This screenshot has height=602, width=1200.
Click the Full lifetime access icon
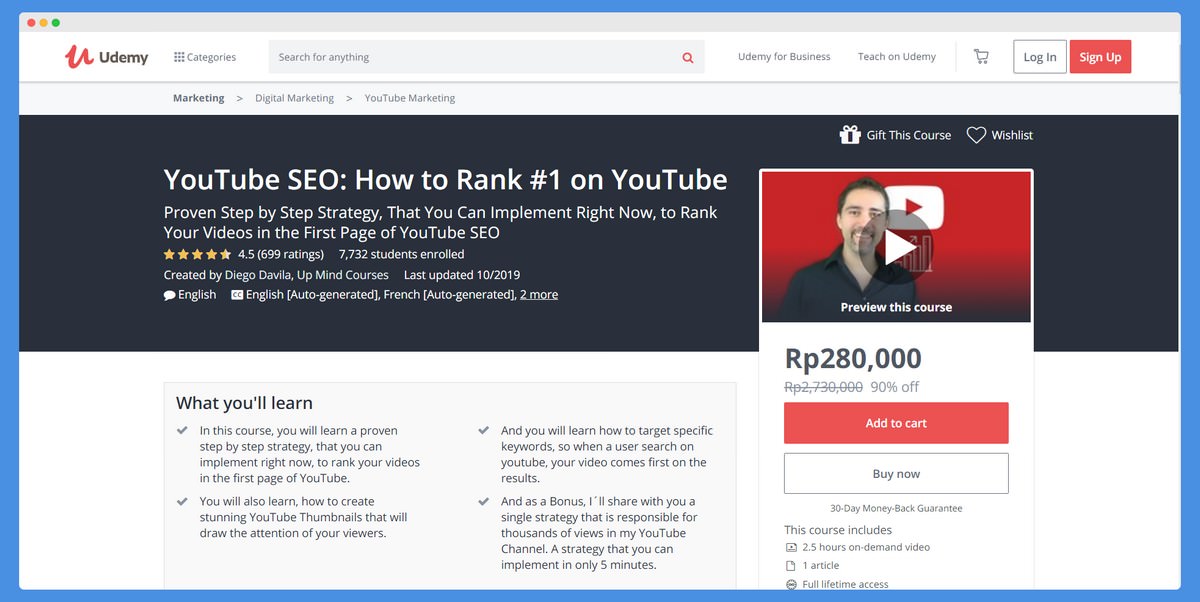click(x=791, y=584)
